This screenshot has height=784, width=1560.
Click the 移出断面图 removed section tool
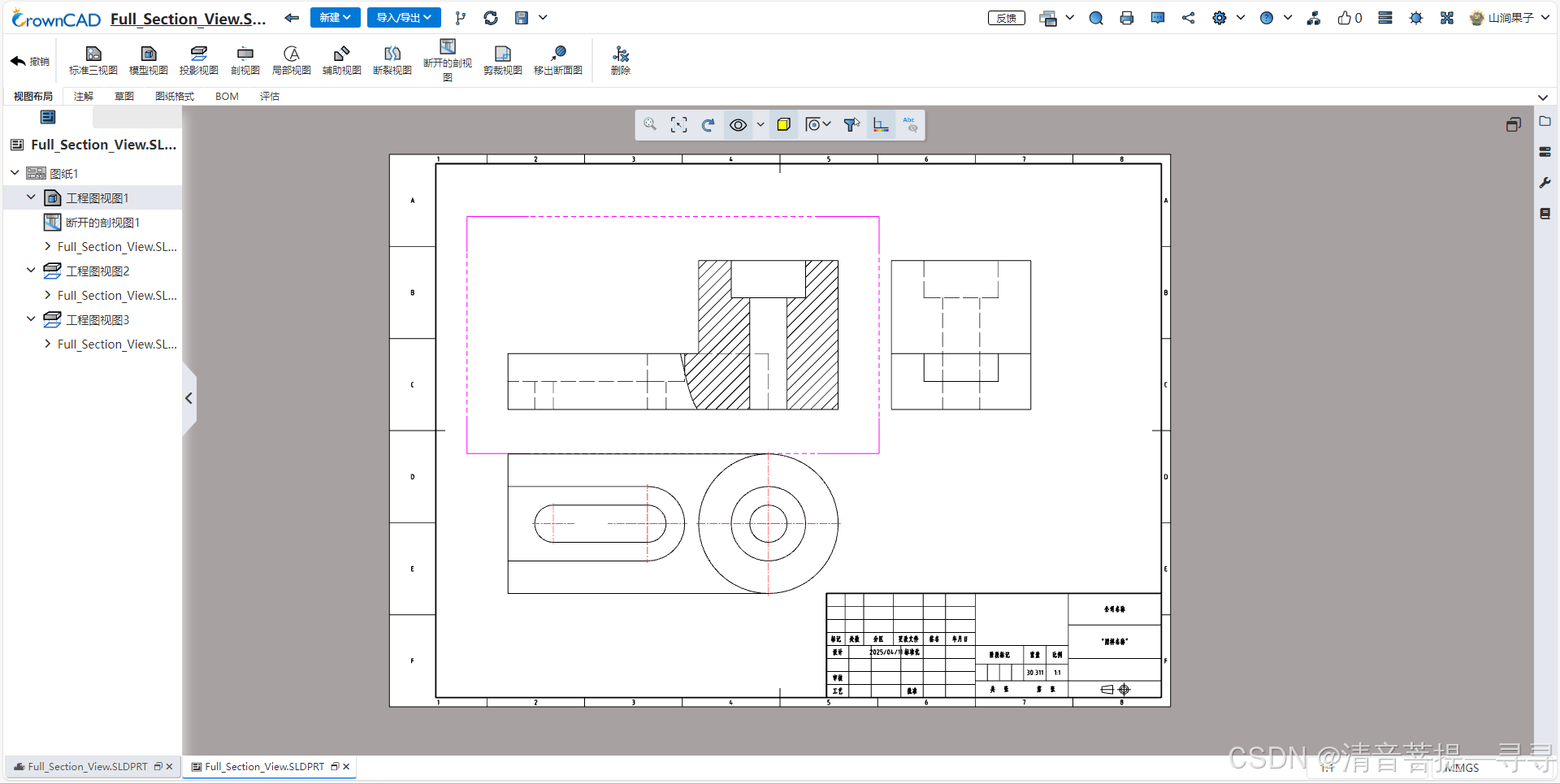click(558, 61)
